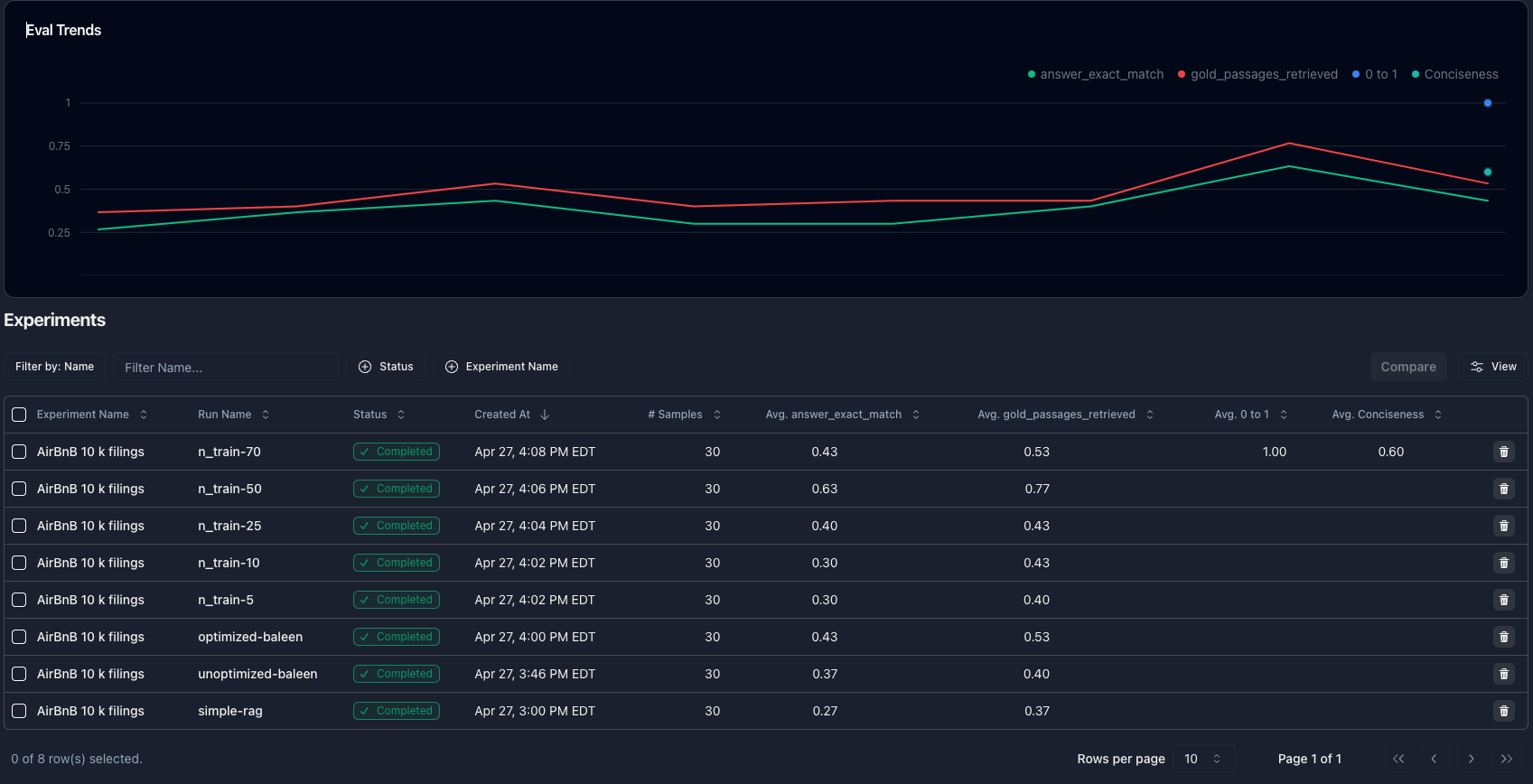Toggle Conciseness legend entry
The image size is (1533, 784).
(1454, 74)
